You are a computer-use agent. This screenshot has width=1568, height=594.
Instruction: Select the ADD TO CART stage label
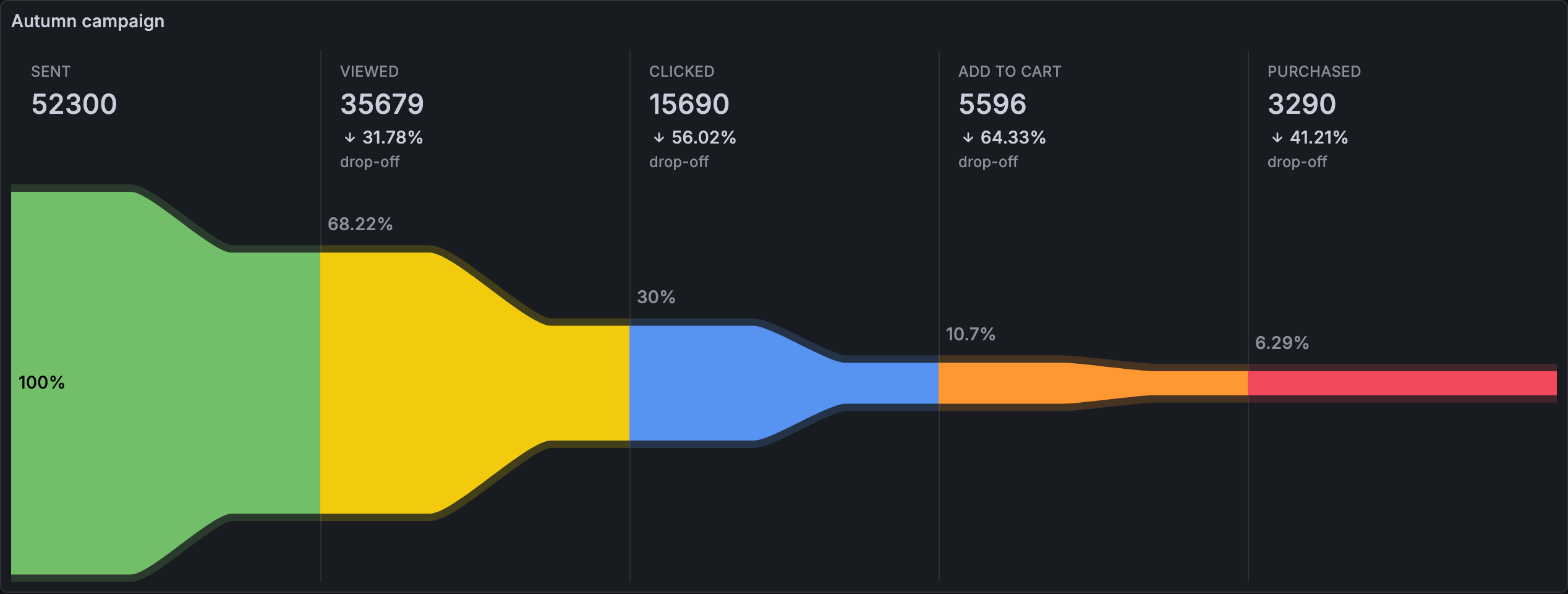tap(1010, 72)
